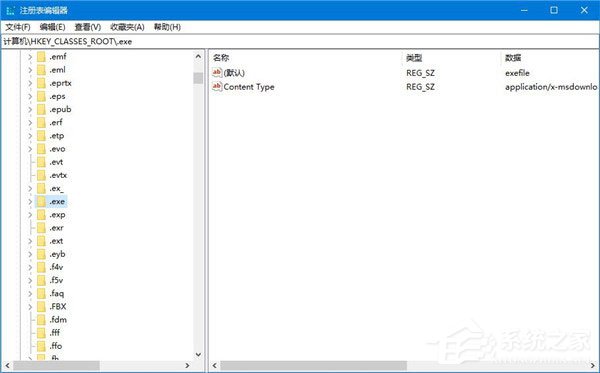Expand the .eml key

[x=30, y=70]
